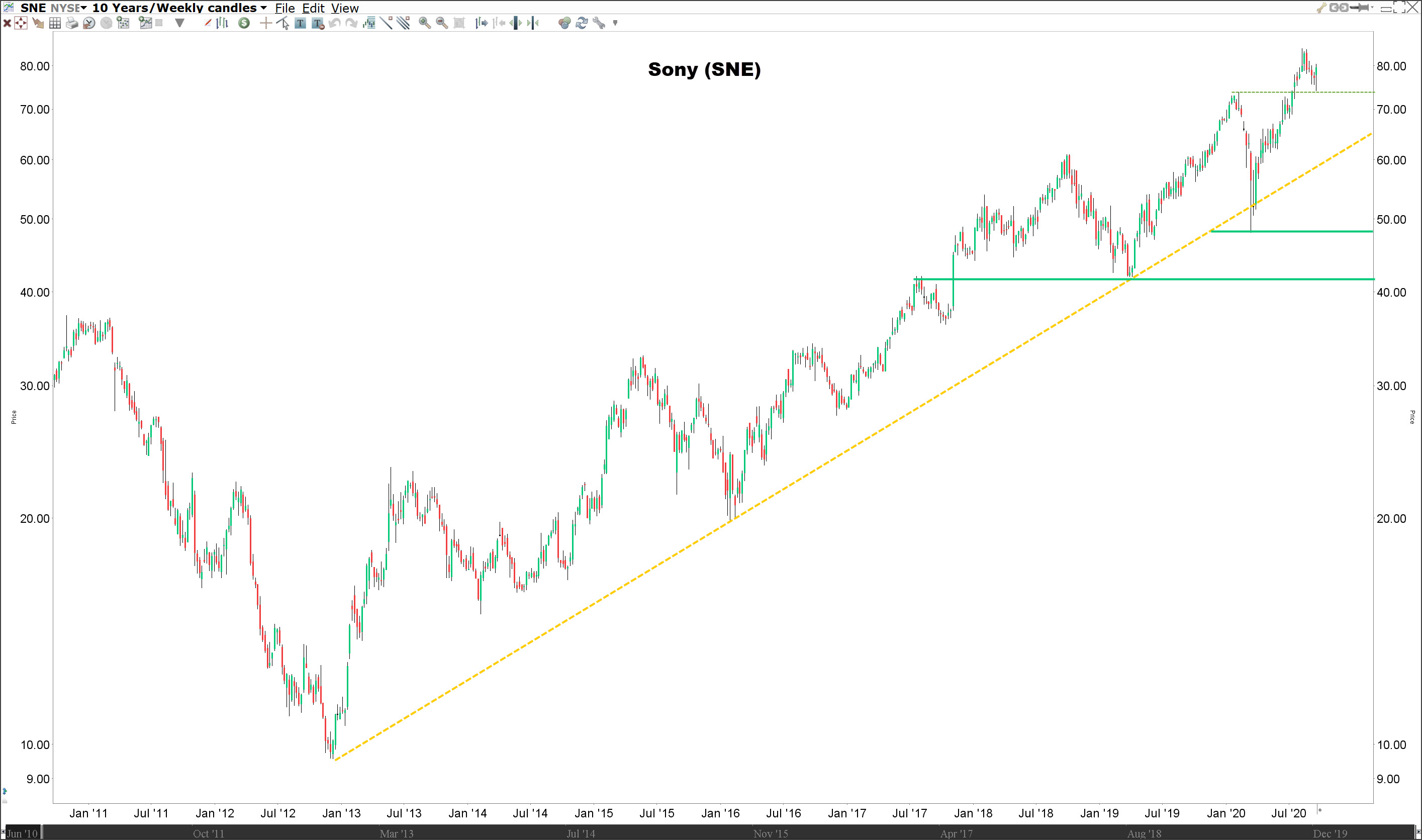
Task: Add a text annotation with T icon
Action: pos(300,23)
